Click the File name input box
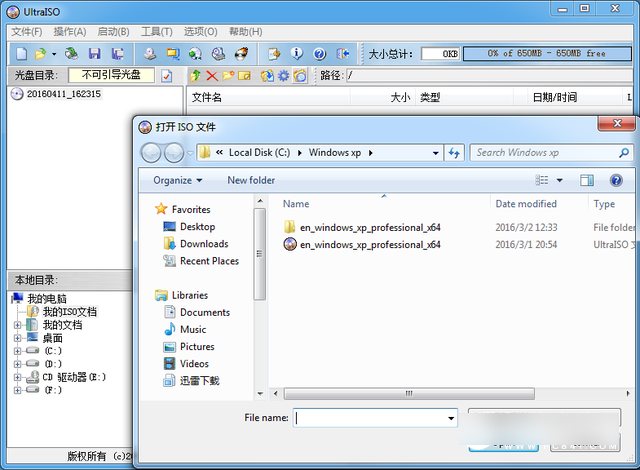 click(375, 418)
